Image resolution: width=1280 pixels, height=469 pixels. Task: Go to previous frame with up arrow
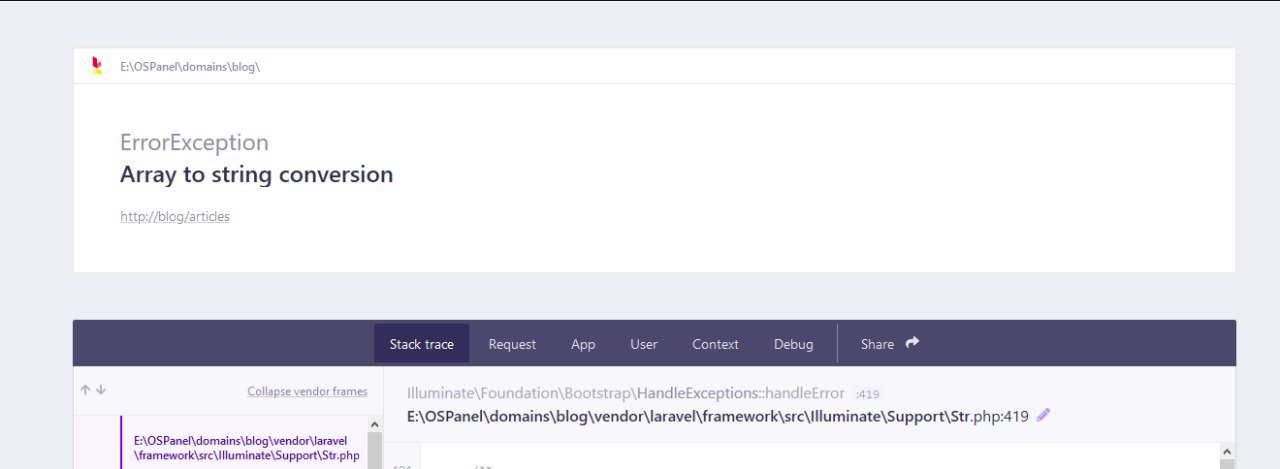tap(86, 390)
